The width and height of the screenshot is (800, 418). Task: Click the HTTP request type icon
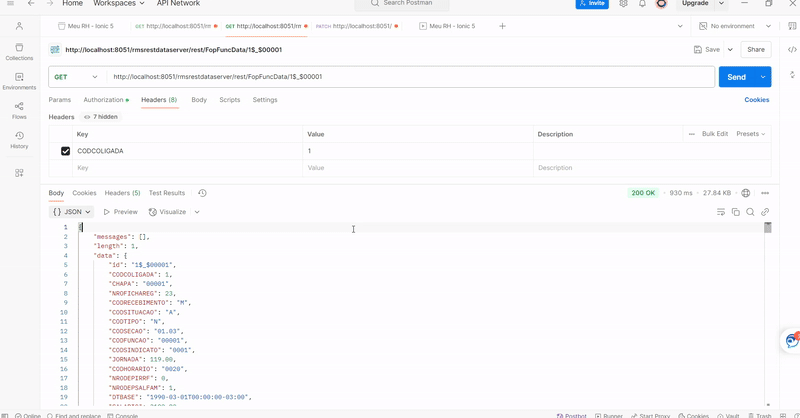pos(55,50)
